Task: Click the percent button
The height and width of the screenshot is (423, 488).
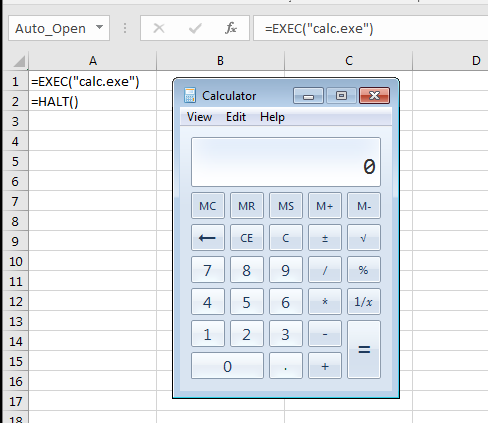Action: coord(364,270)
